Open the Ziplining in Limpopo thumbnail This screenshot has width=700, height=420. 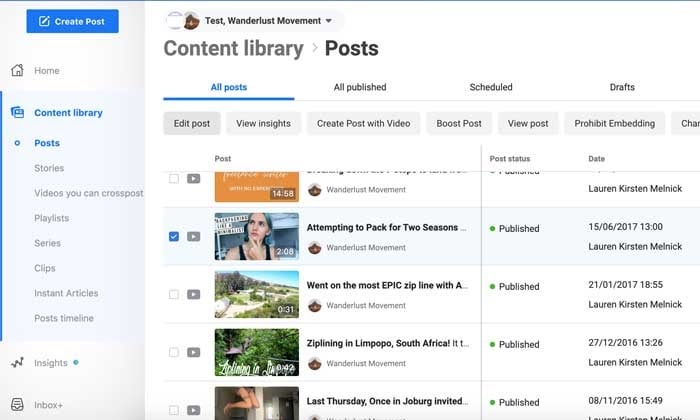click(x=257, y=352)
